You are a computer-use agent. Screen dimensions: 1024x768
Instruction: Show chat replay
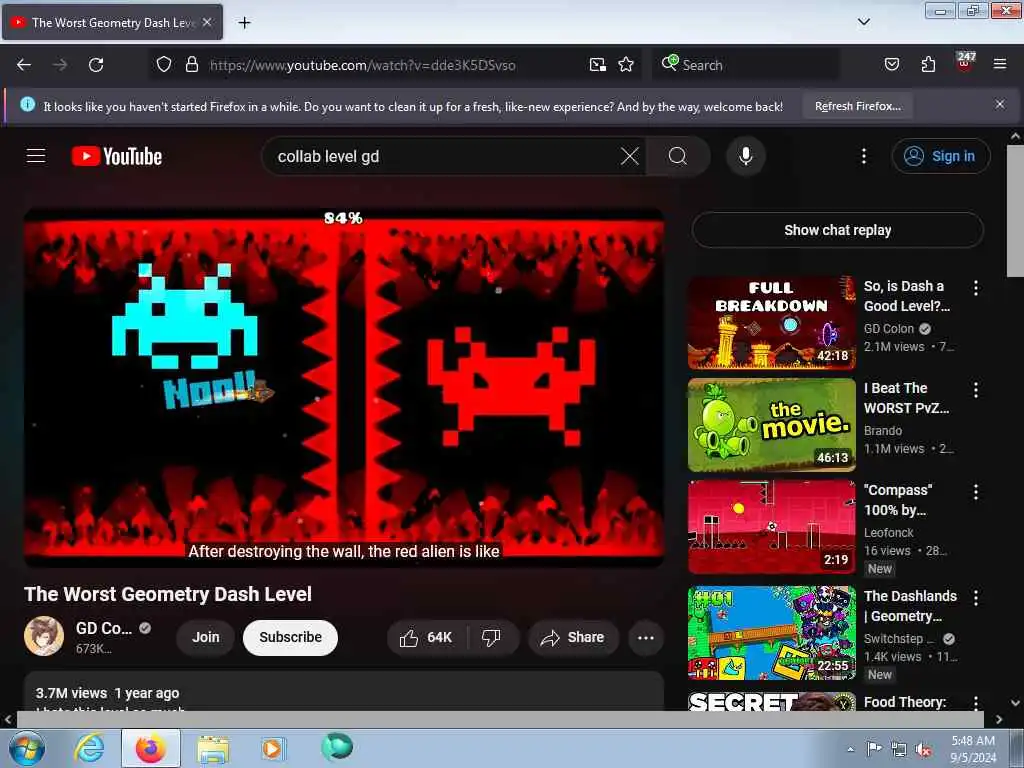coord(837,230)
